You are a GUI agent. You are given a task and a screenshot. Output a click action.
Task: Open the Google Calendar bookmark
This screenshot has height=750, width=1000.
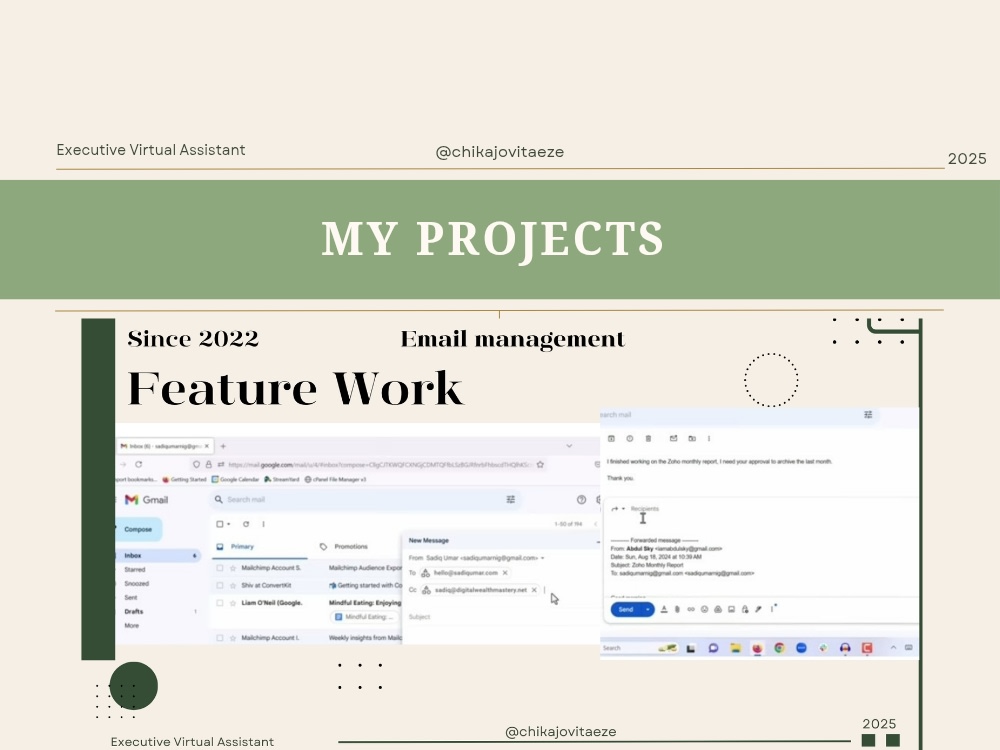click(235, 479)
